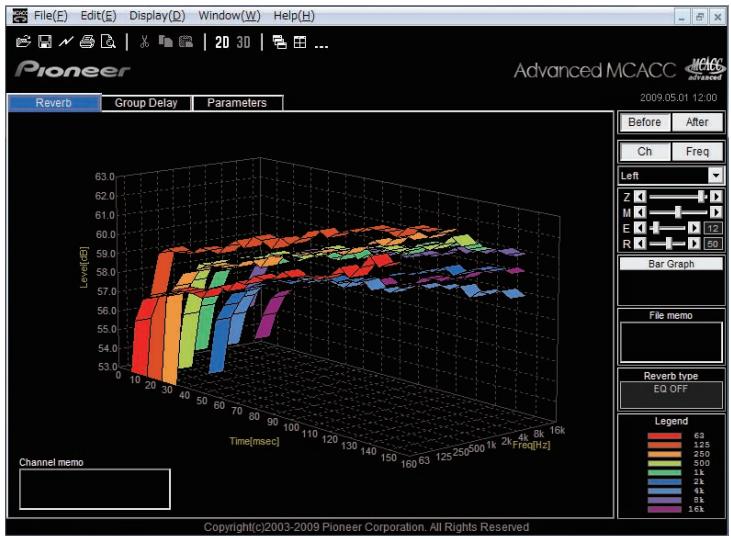Show the After calibration data

pyautogui.click(x=697, y=122)
